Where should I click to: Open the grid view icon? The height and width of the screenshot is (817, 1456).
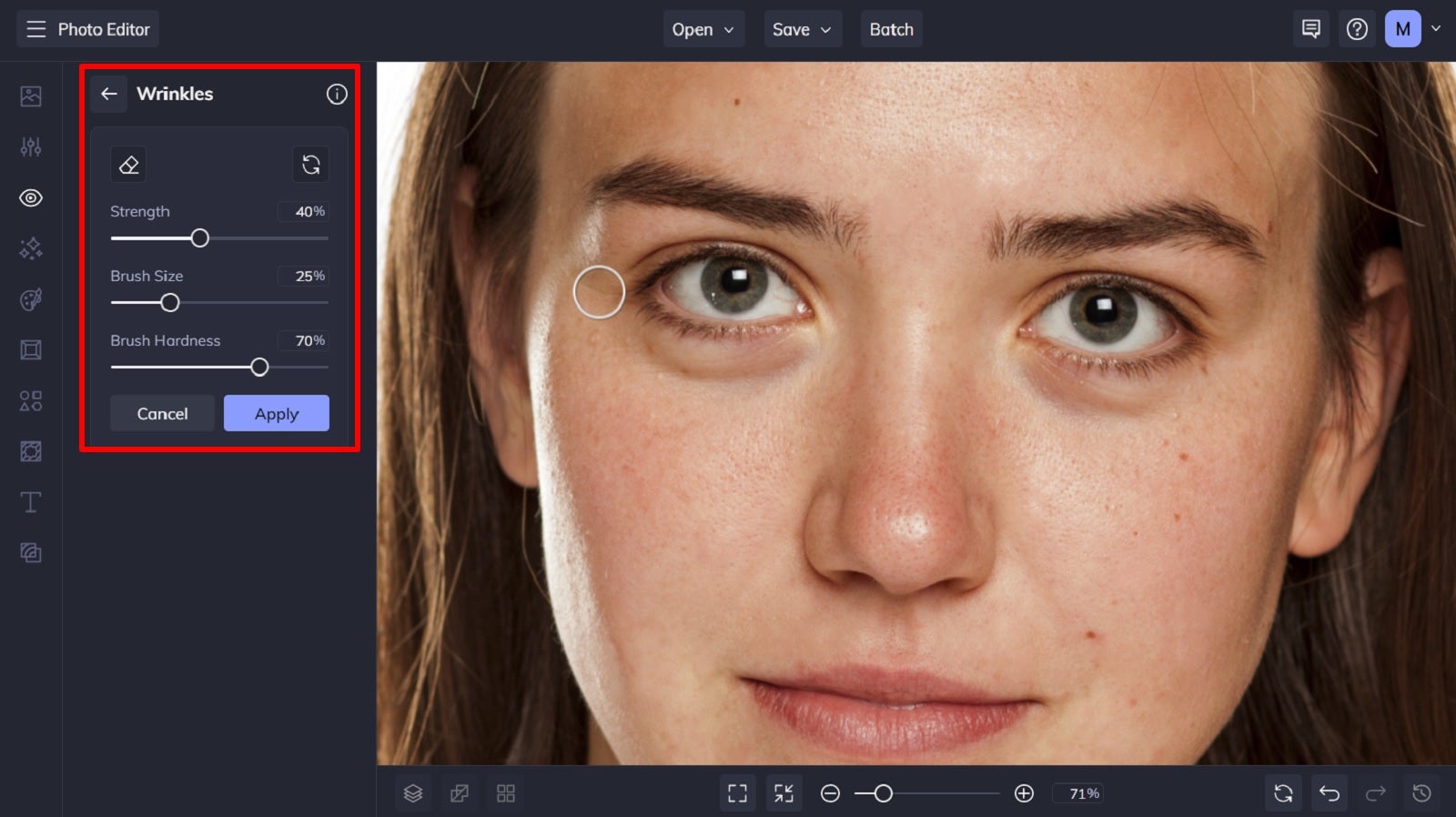506,793
